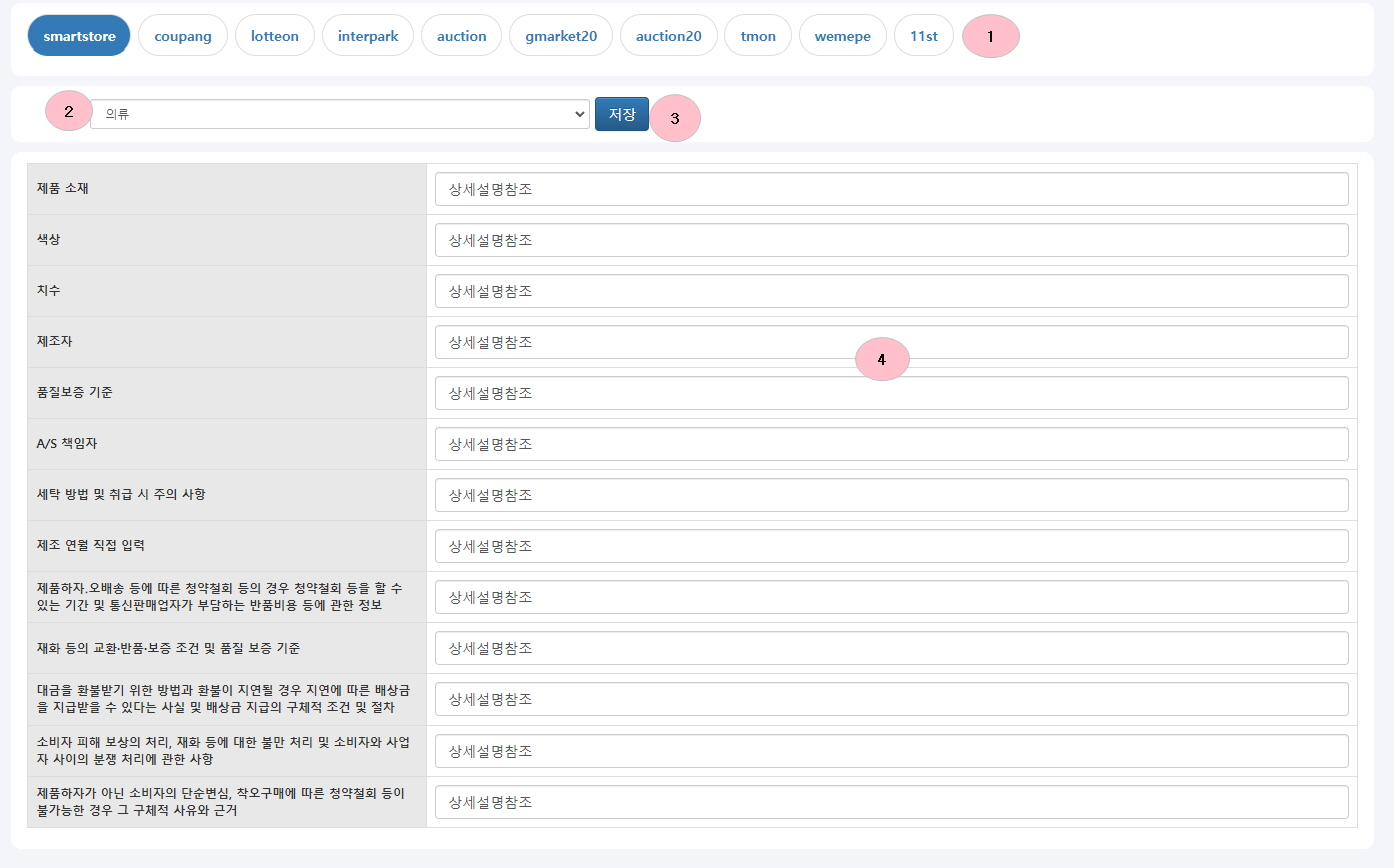Open the tmon tab
Screen dimensions: 1394x868
(758, 36)
